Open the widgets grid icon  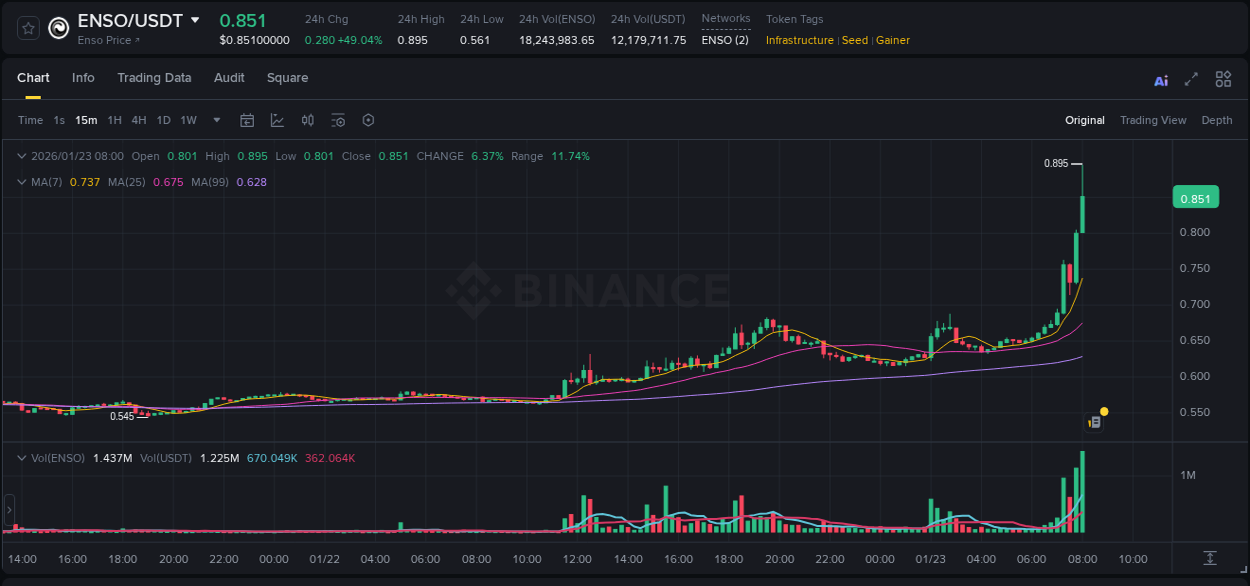(1223, 78)
